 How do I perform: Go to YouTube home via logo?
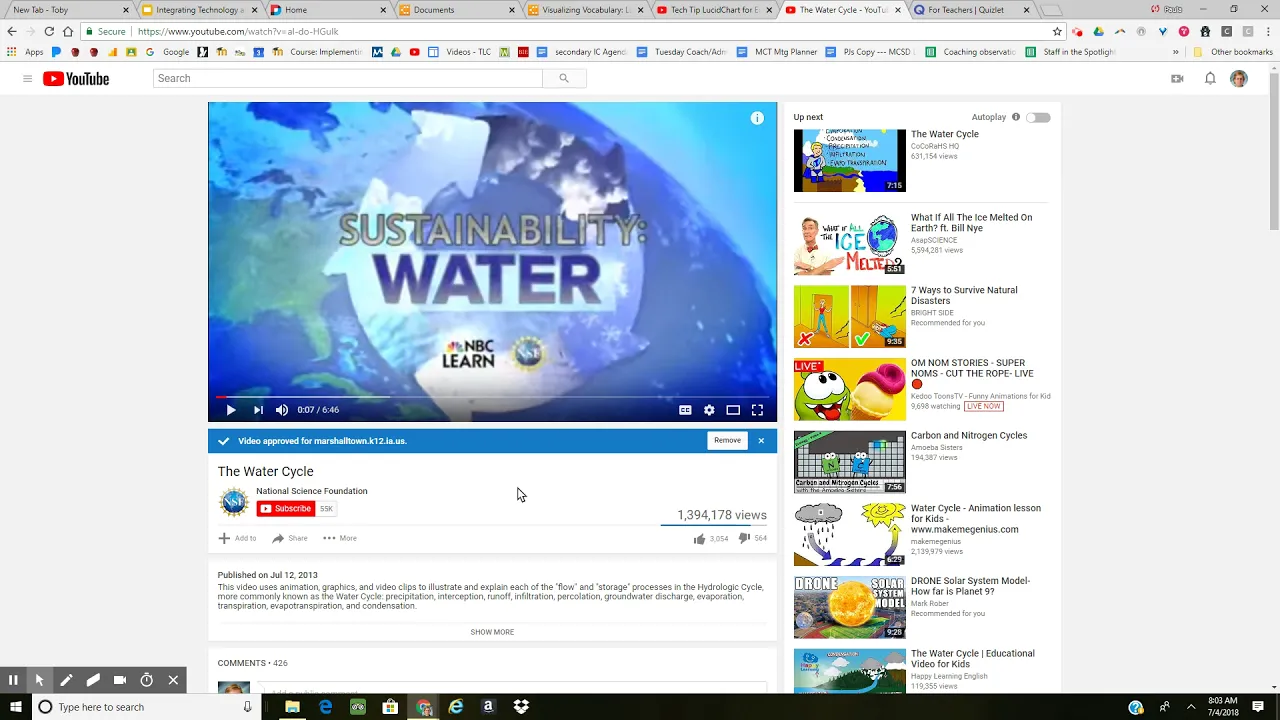coord(76,79)
